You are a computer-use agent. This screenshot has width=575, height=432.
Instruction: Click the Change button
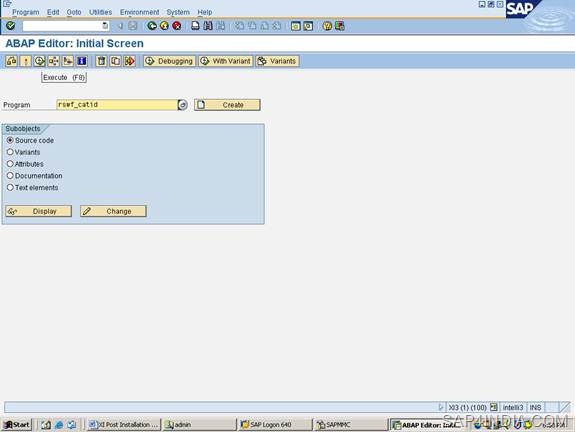[x=113, y=211]
